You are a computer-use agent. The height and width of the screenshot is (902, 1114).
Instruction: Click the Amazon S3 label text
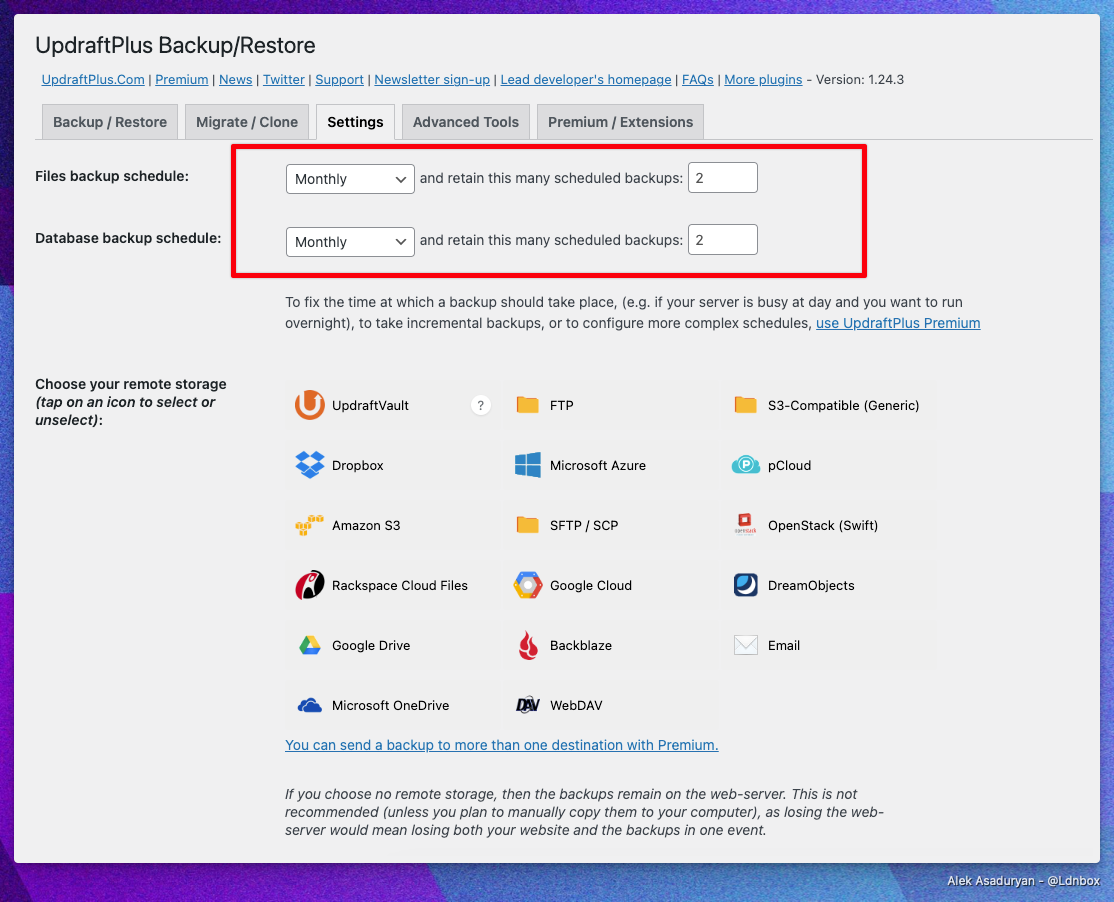tap(366, 526)
